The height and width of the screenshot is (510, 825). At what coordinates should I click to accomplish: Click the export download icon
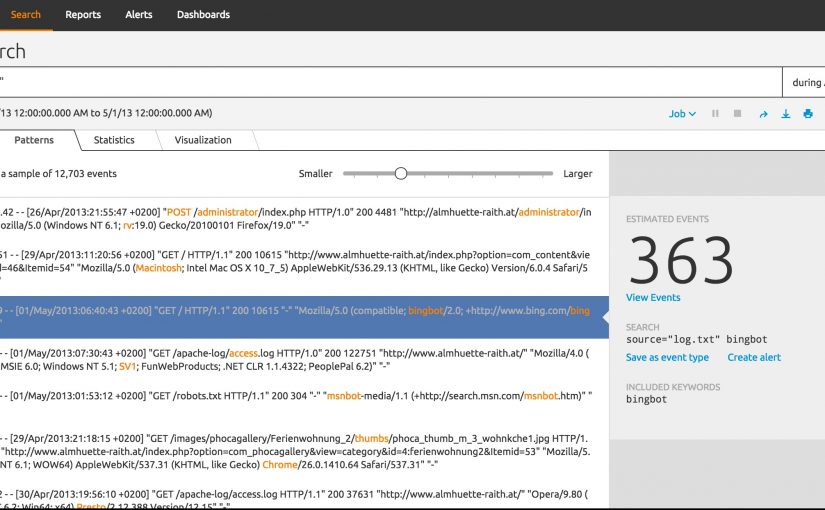785,114
